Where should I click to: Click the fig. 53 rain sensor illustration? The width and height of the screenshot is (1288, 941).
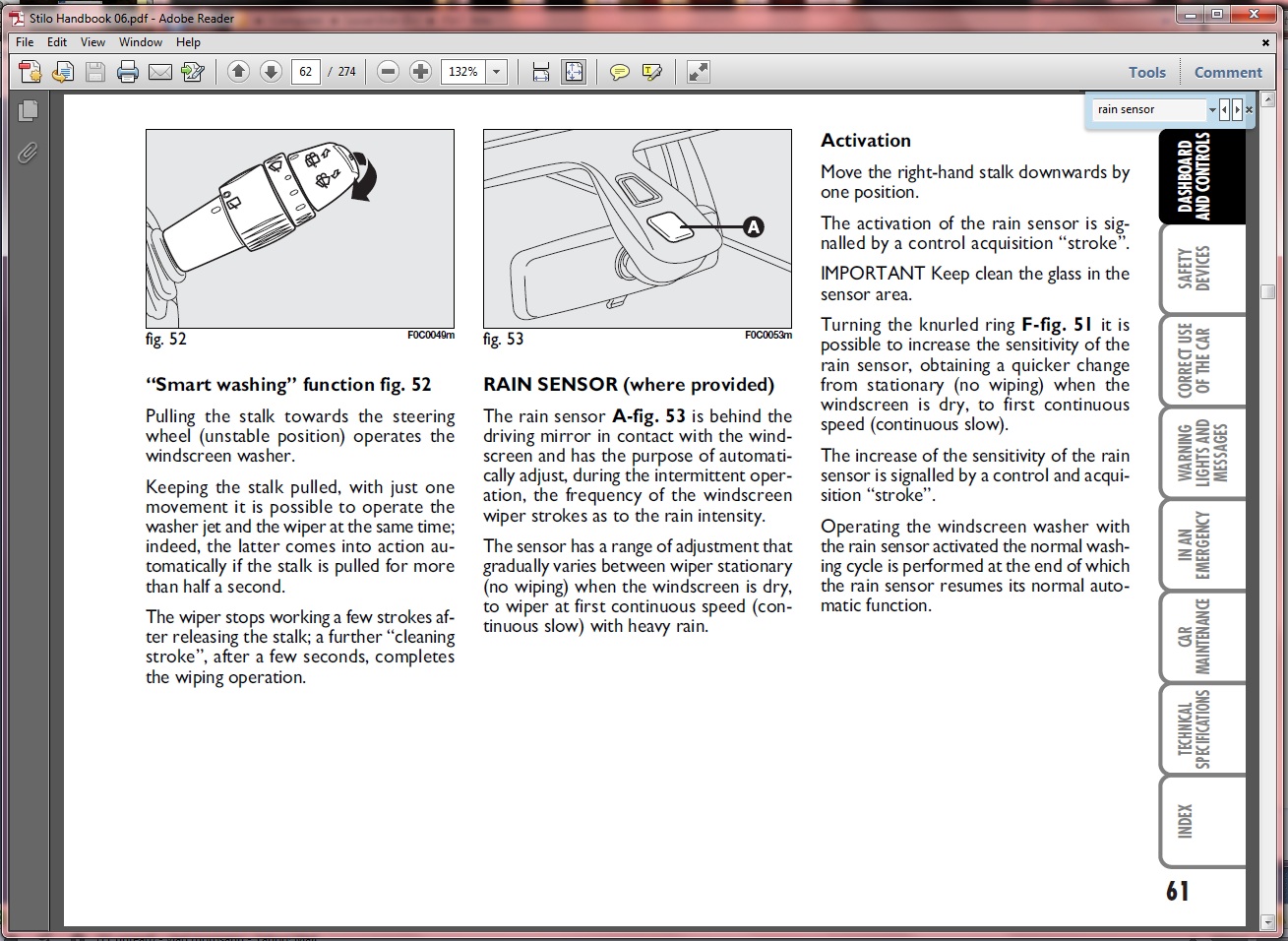(x=638, y=228)
